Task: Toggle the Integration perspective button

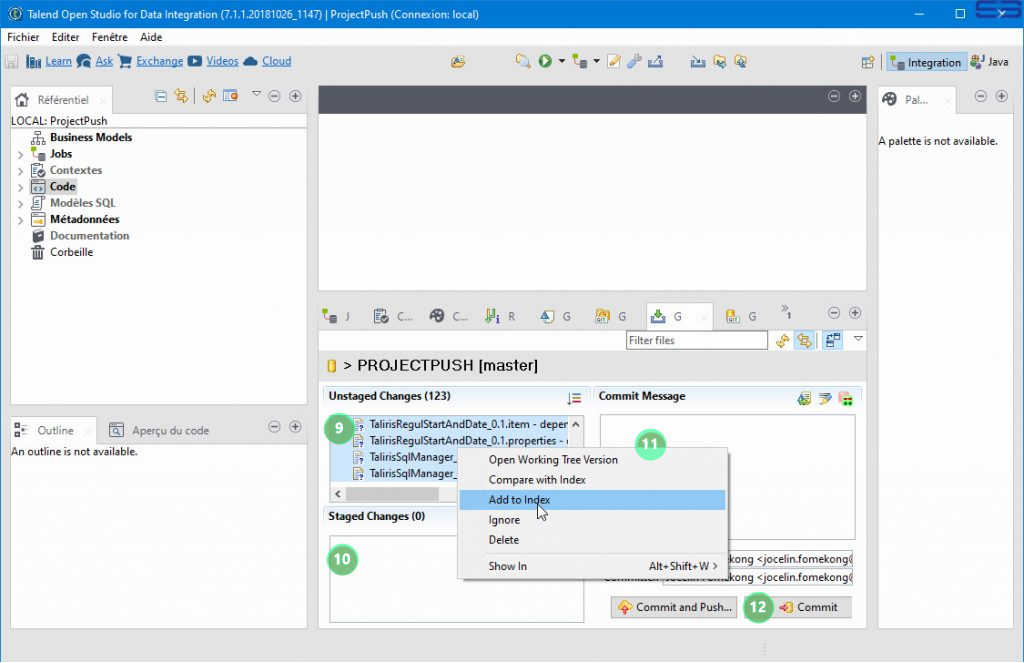Action: click(x=926, y=62)
